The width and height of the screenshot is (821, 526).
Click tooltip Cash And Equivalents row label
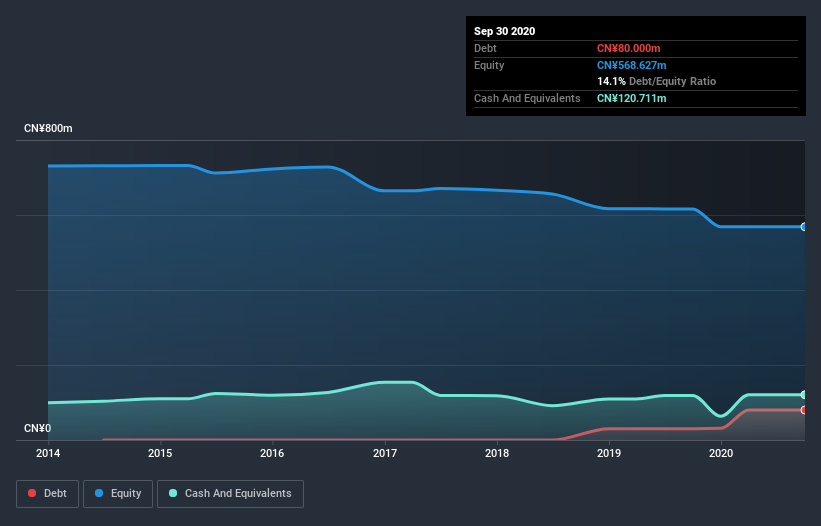tap(527, 98)
